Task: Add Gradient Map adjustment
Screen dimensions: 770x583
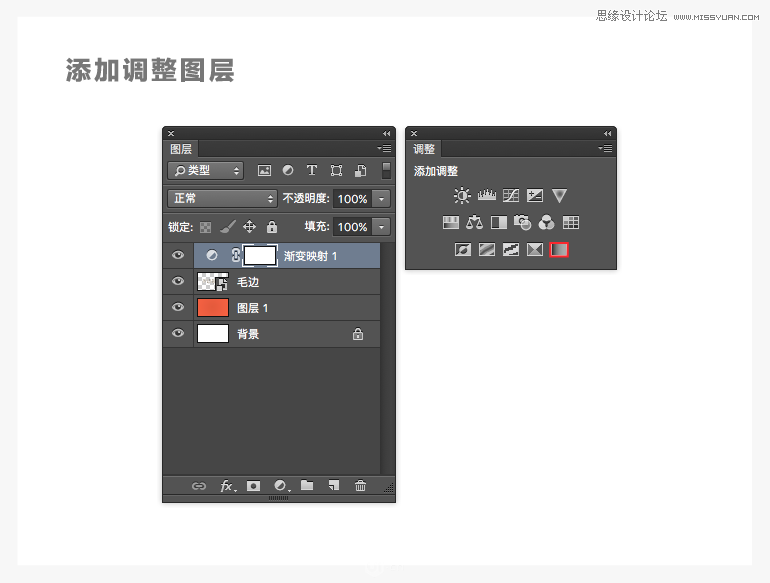Action: pyautogui.click(x=559, y=250)
